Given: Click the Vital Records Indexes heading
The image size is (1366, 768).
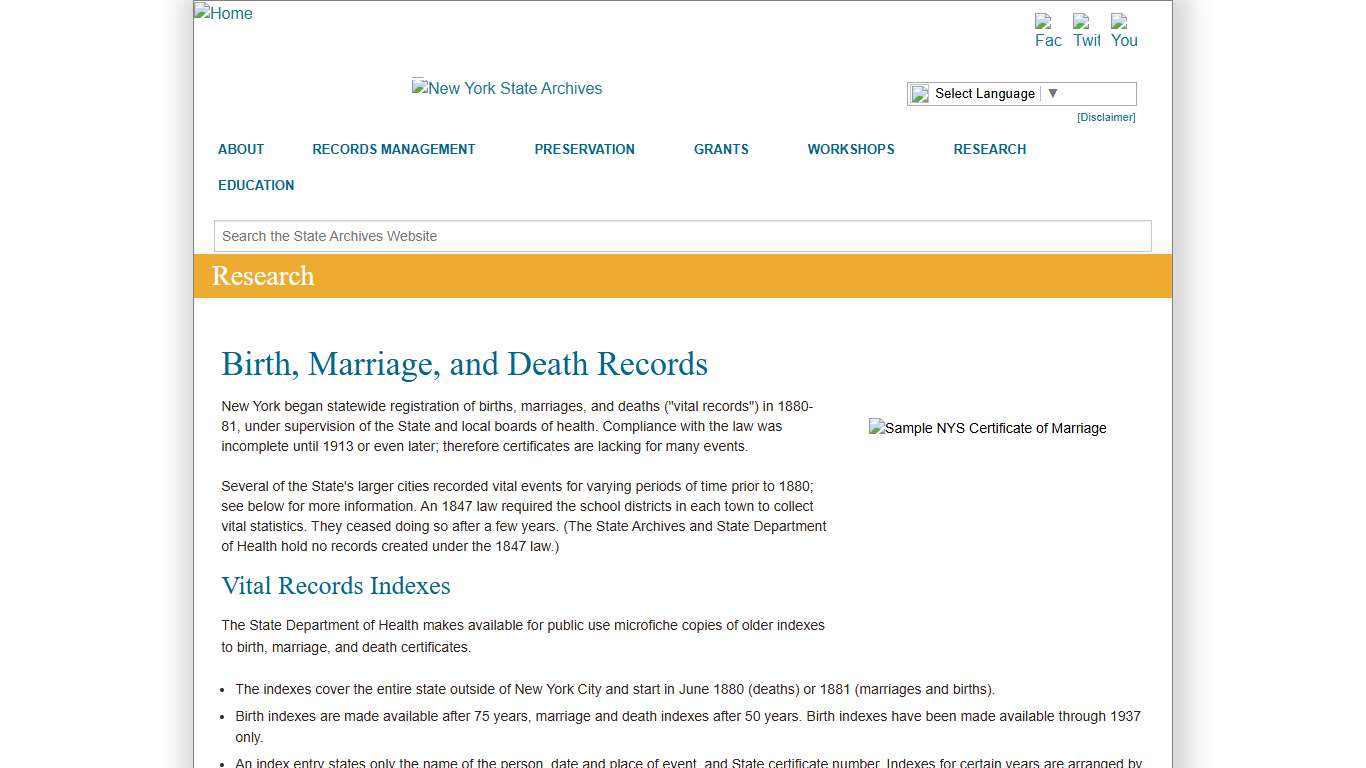Looking at the screenshot, I should [335, 586].
